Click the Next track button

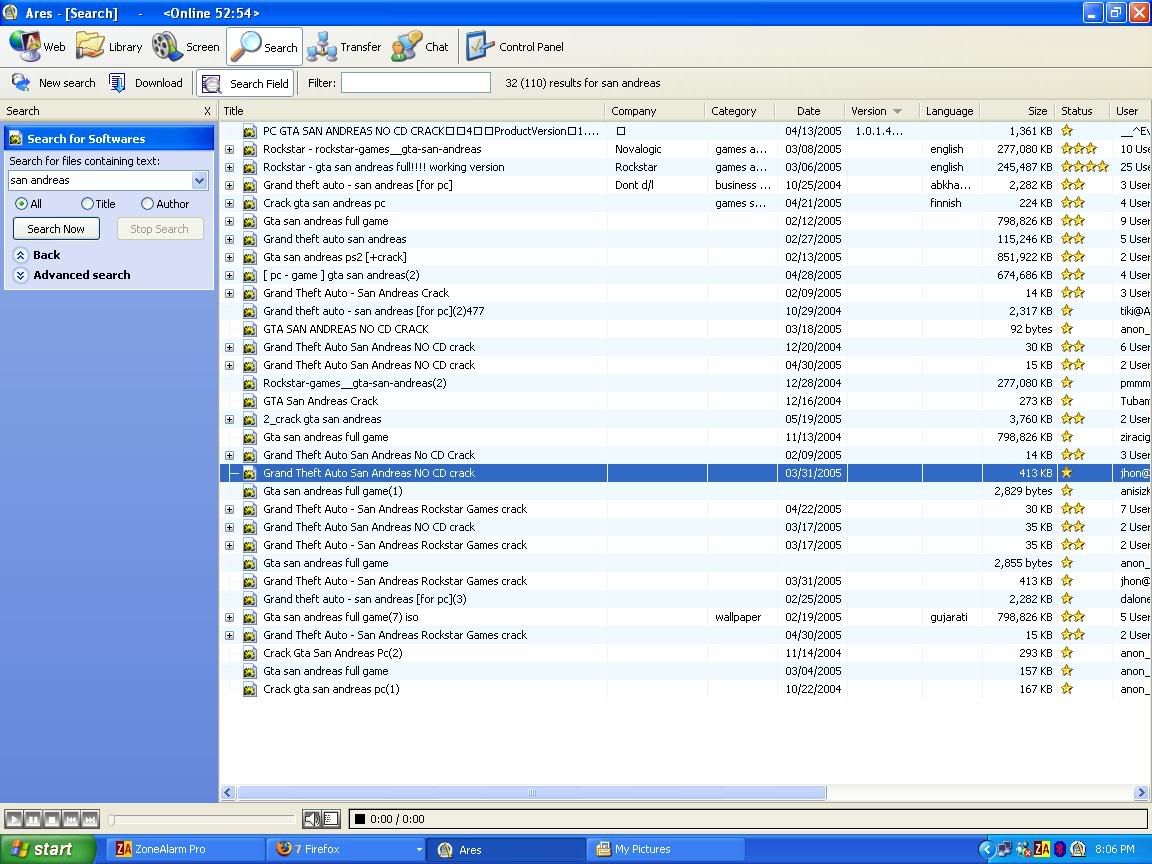coord(90,818)
